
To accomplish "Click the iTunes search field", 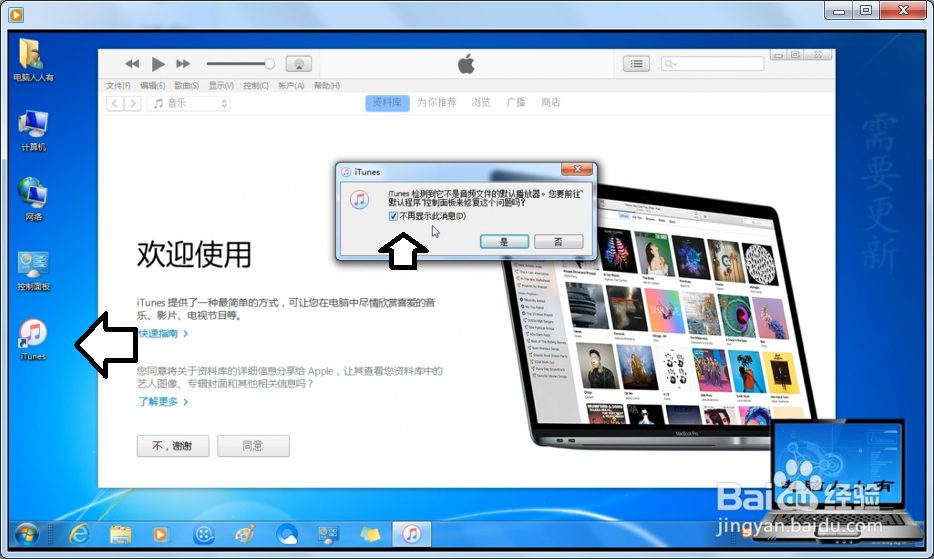I will coord(712,64).
